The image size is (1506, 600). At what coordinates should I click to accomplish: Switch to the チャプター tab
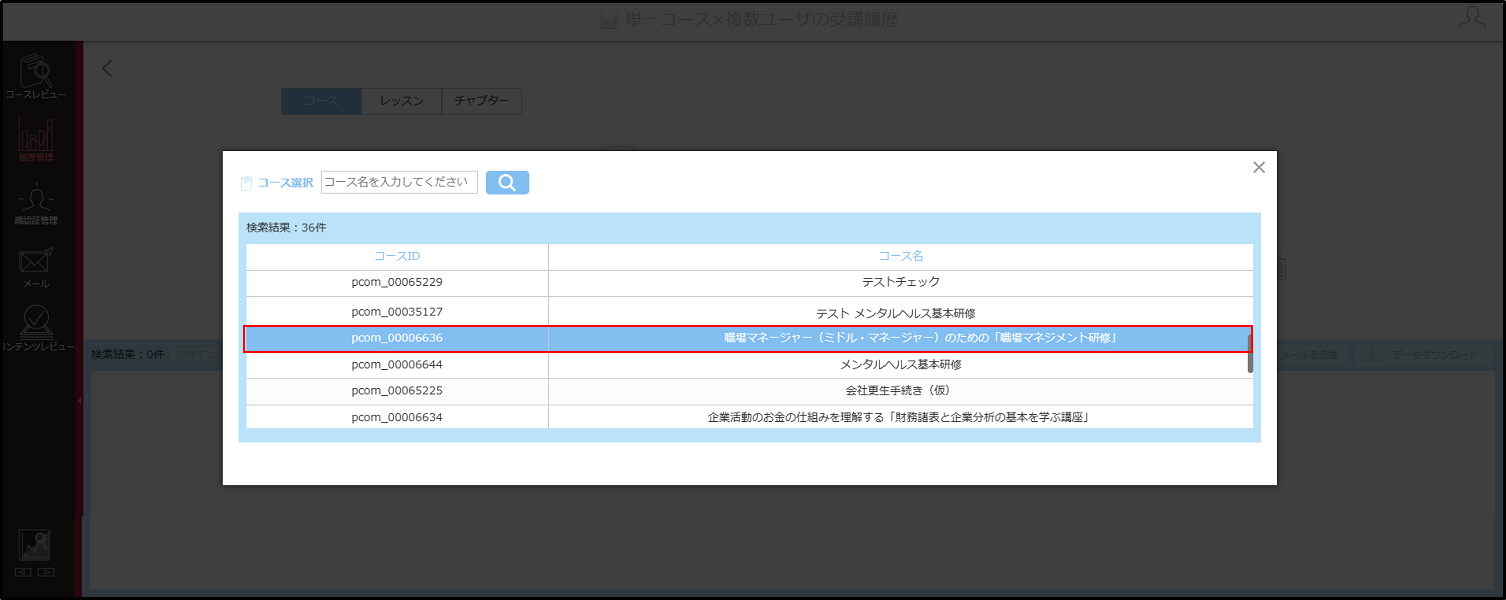click(x=482, y=101)
